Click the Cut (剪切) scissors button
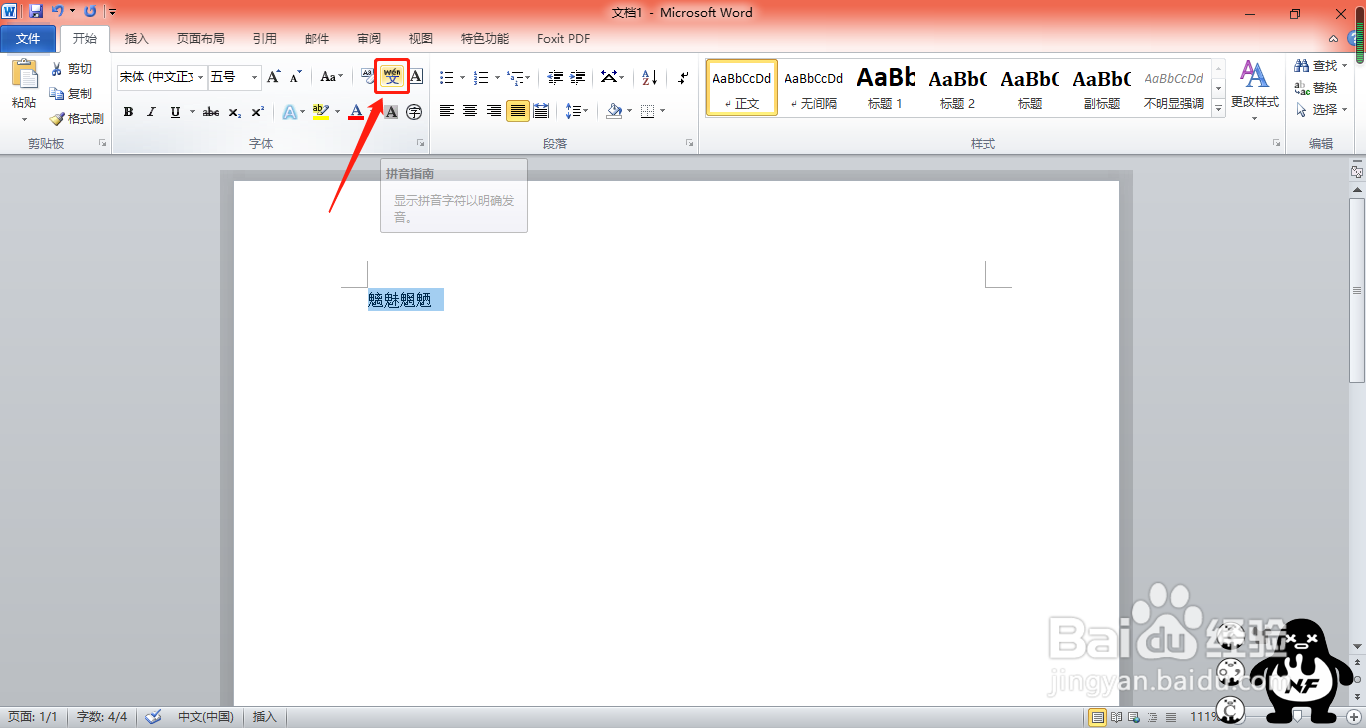The height and width of the screenshot is (728, 1366). pos(71,69)
